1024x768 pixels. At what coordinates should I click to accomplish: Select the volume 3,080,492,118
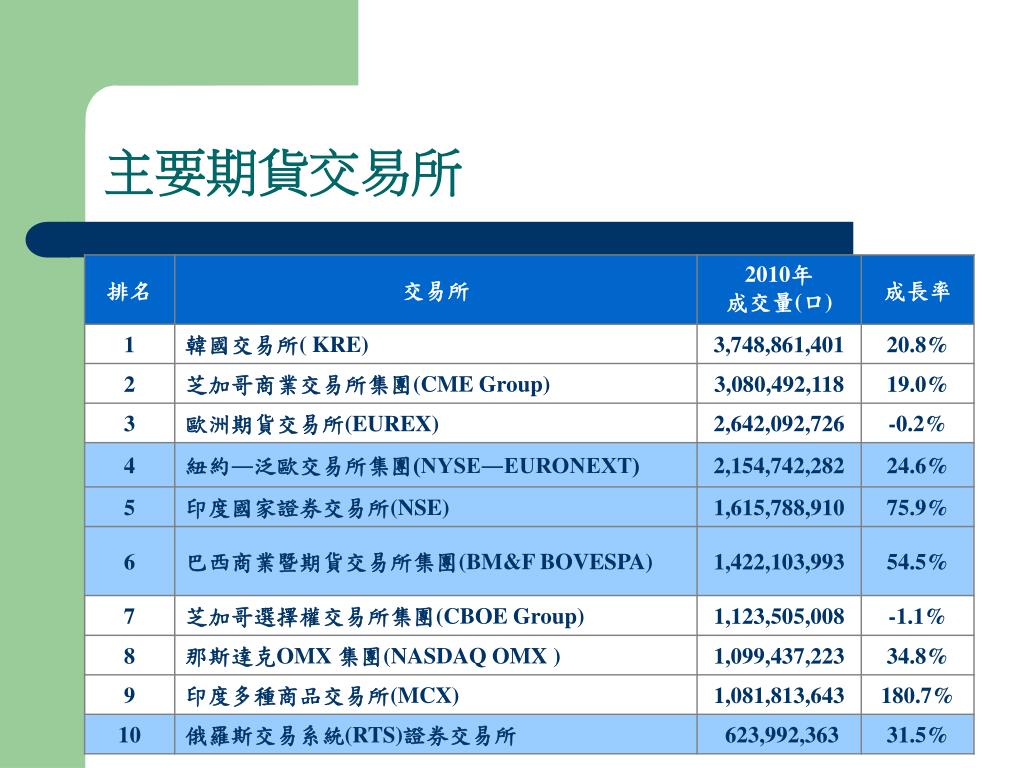778,384
